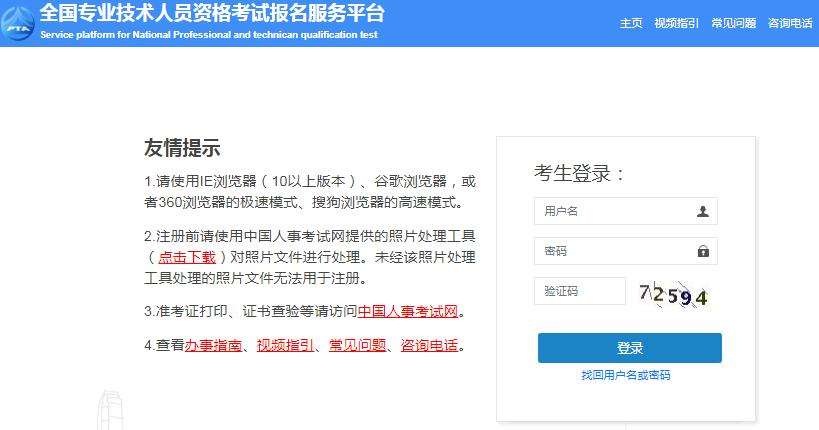Visit the 中国人事考试网 link in tip 3
Screen dimensions: 819x430
407,311
